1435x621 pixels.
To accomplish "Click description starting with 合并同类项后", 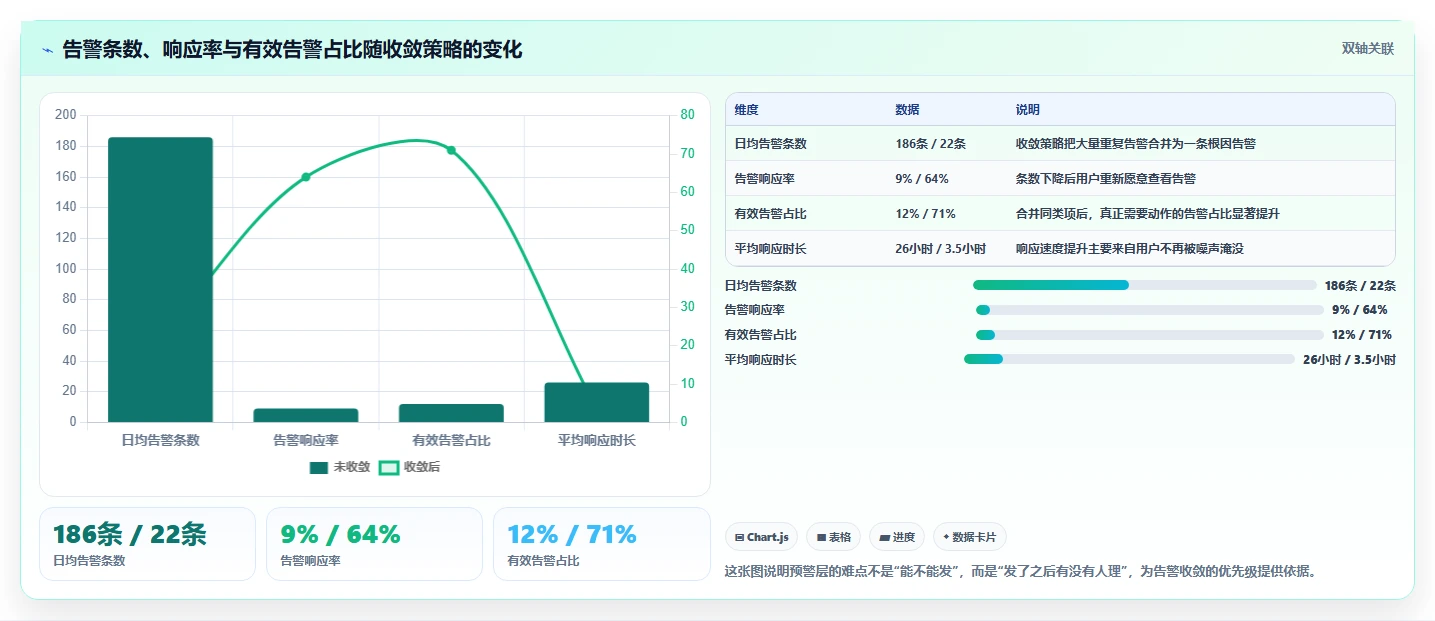I will click(x=1147, y=214).
